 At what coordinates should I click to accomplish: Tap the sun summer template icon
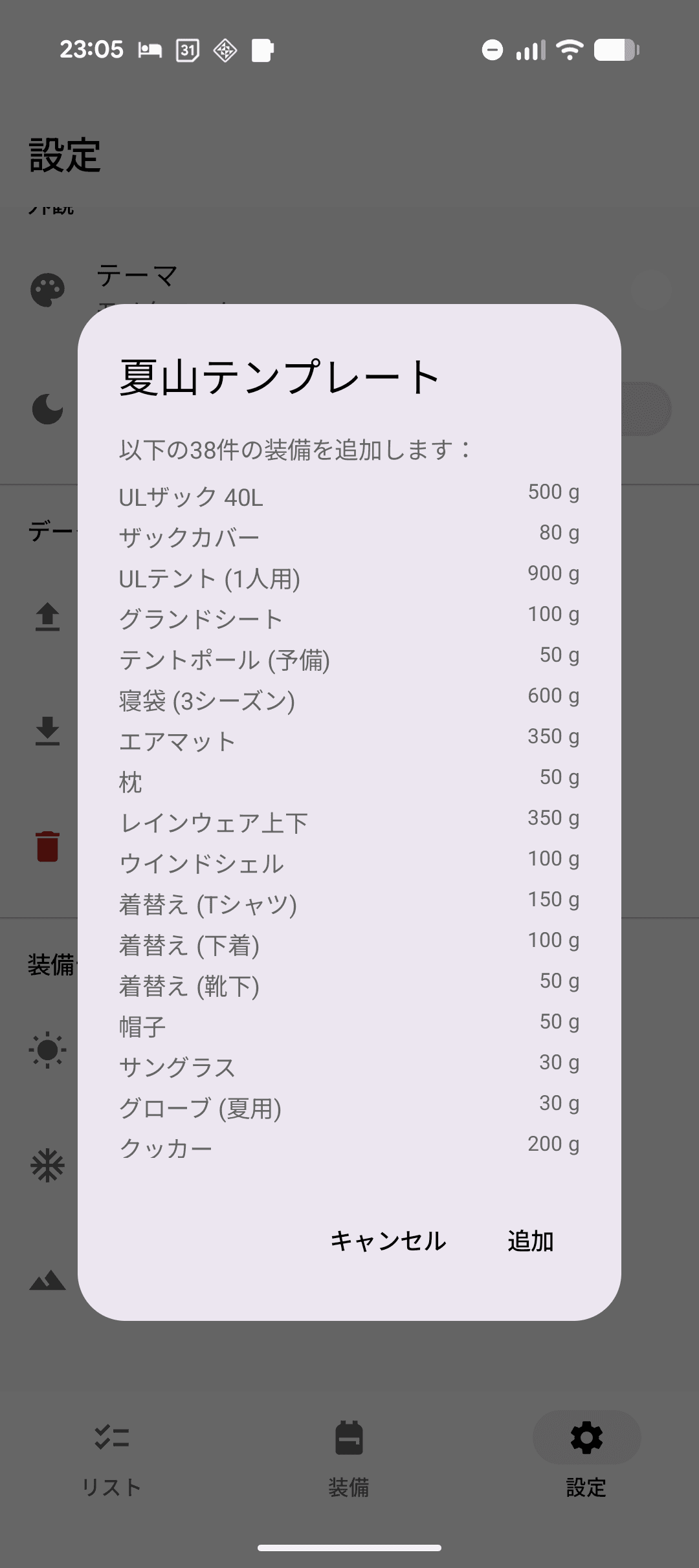coord(47,1049)
